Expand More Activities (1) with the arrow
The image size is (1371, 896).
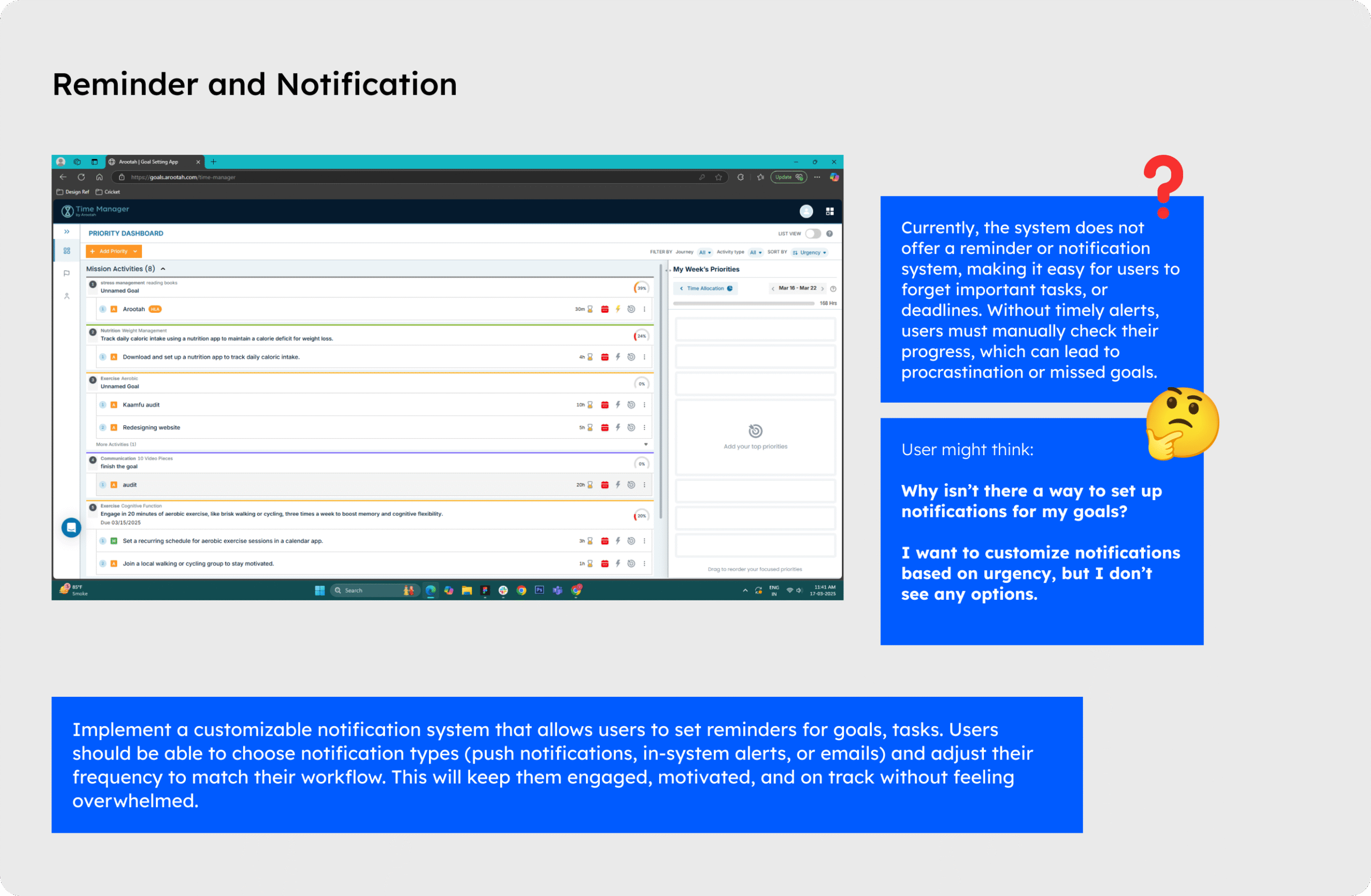tap(646, 445)
